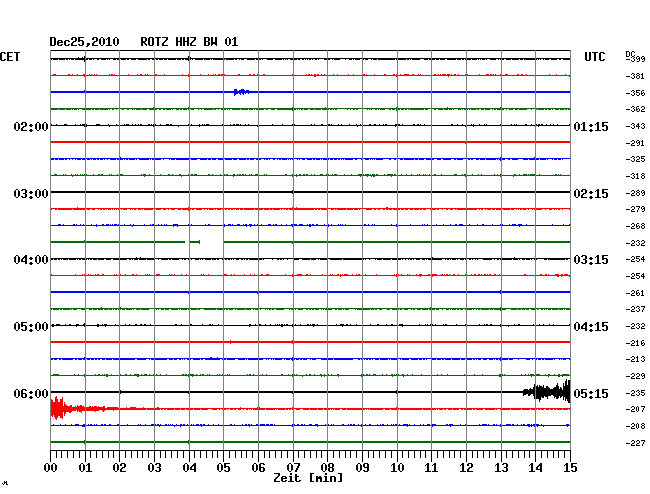Click the 08 minute axis label
This screenshot has height=494, width=650.
(x=327, y=468)
